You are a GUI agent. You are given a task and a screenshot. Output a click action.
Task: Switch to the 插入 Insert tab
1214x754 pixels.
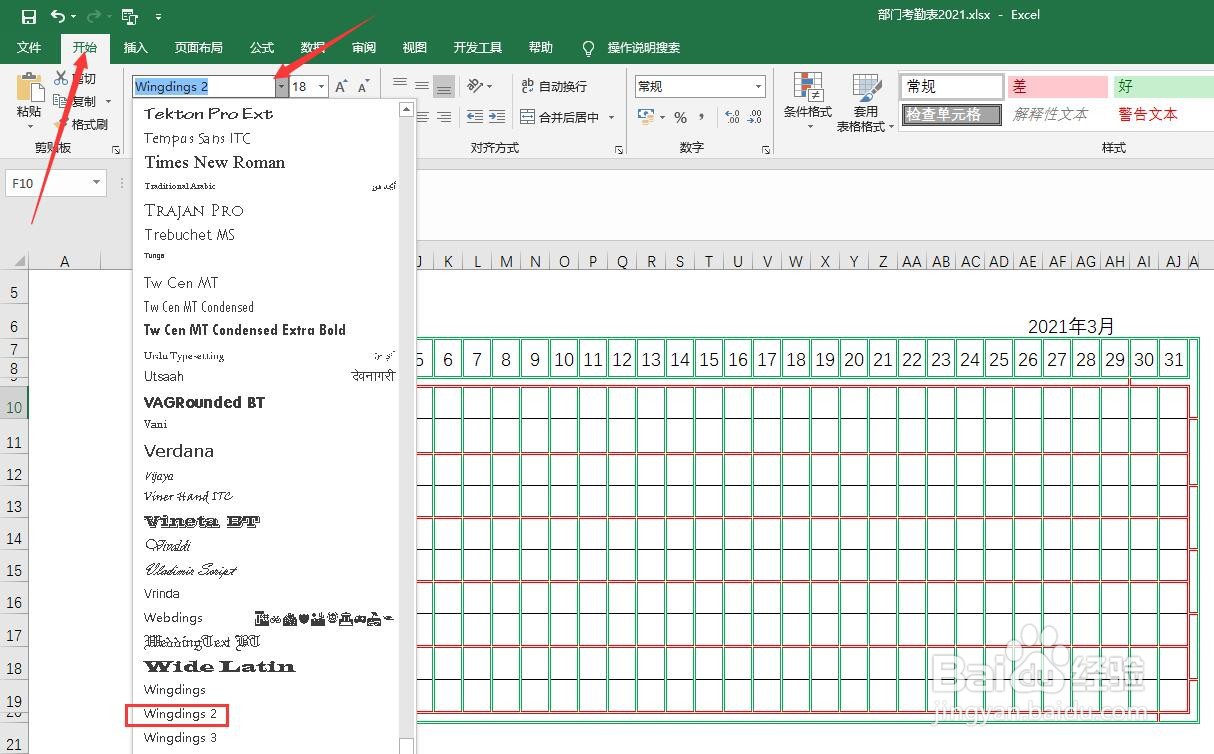[x=136, y=48]
